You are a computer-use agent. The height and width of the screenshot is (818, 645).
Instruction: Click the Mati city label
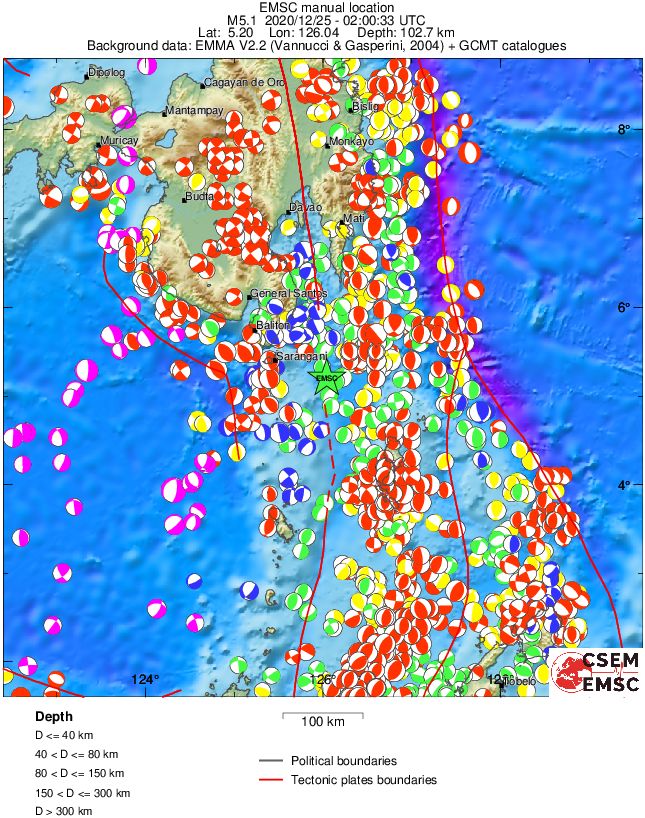click(x=354, y=218)
